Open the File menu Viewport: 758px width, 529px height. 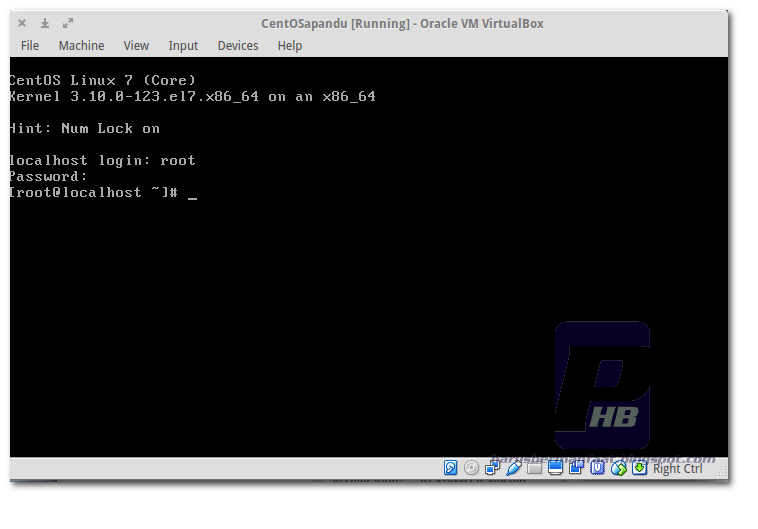coord(30,45)
